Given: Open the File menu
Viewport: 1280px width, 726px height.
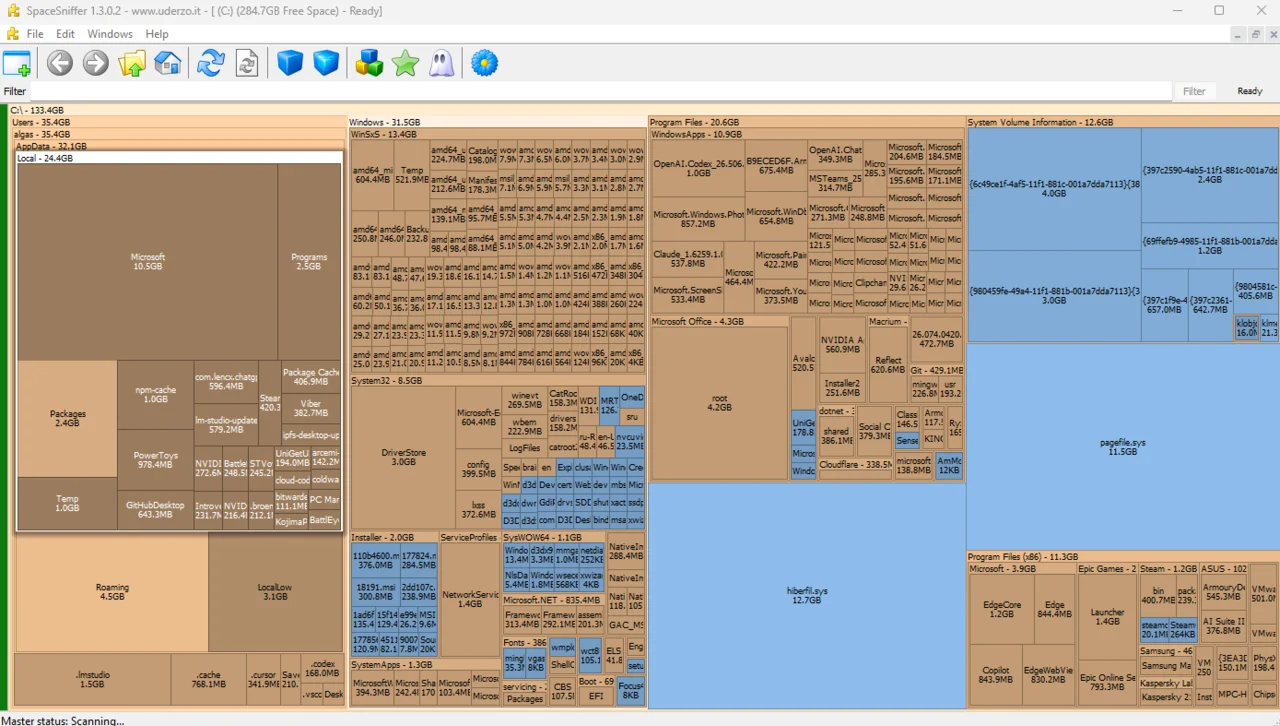Looking at the screenshot, I should 35,34.
